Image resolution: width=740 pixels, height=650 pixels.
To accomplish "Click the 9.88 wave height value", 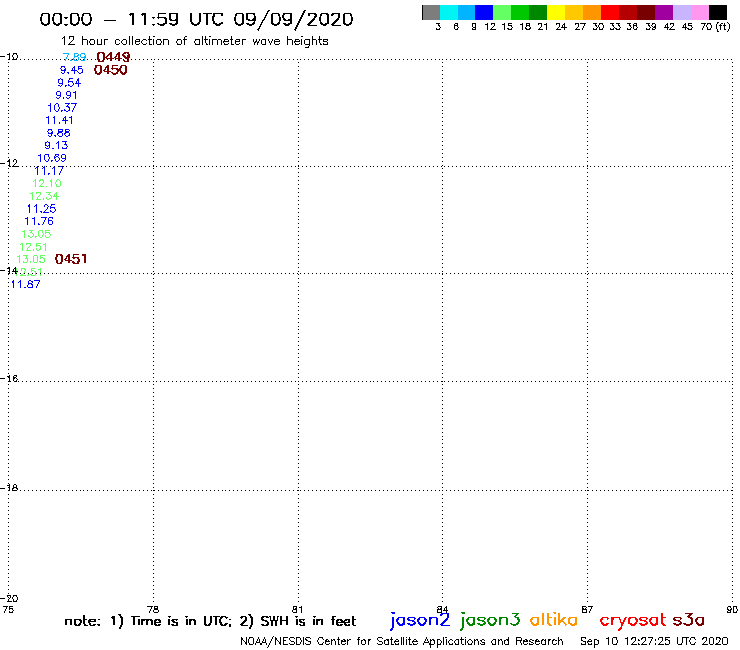I will [x=59, y=133].
